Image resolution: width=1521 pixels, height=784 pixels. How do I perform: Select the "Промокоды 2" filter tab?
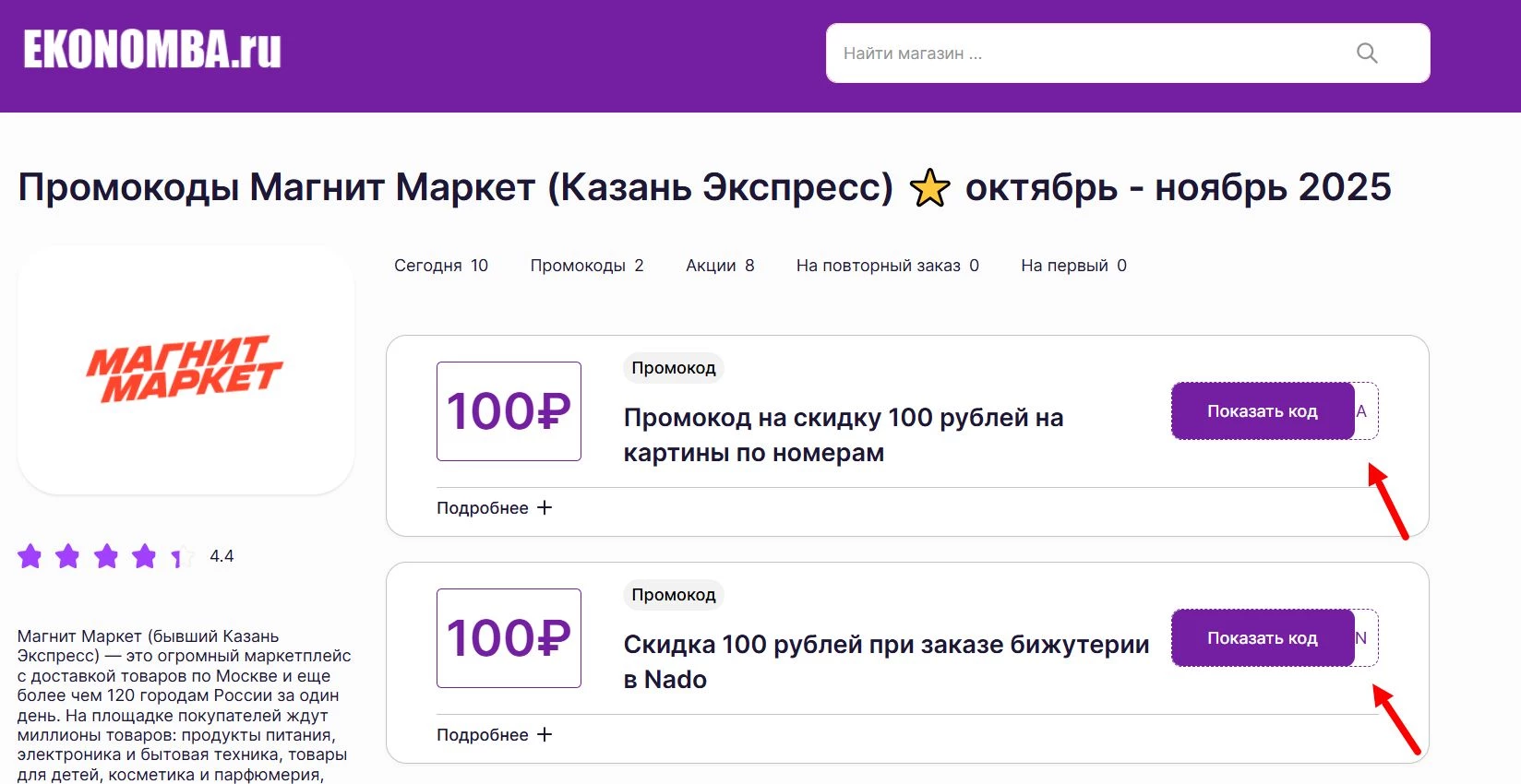[587, 266]
